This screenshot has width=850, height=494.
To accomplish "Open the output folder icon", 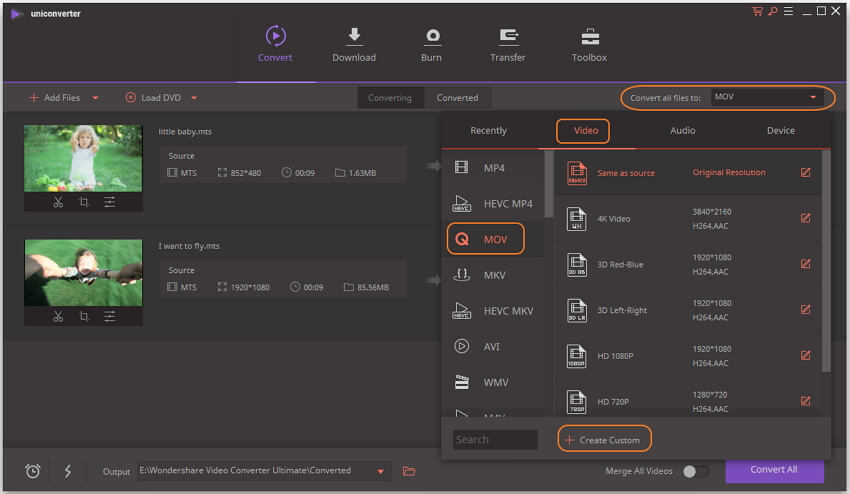I will click(x=409, y=471).
